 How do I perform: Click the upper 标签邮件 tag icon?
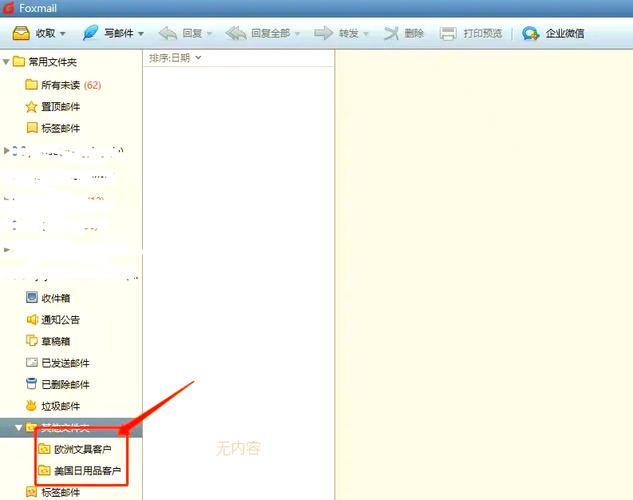click(x=31, y=128)
